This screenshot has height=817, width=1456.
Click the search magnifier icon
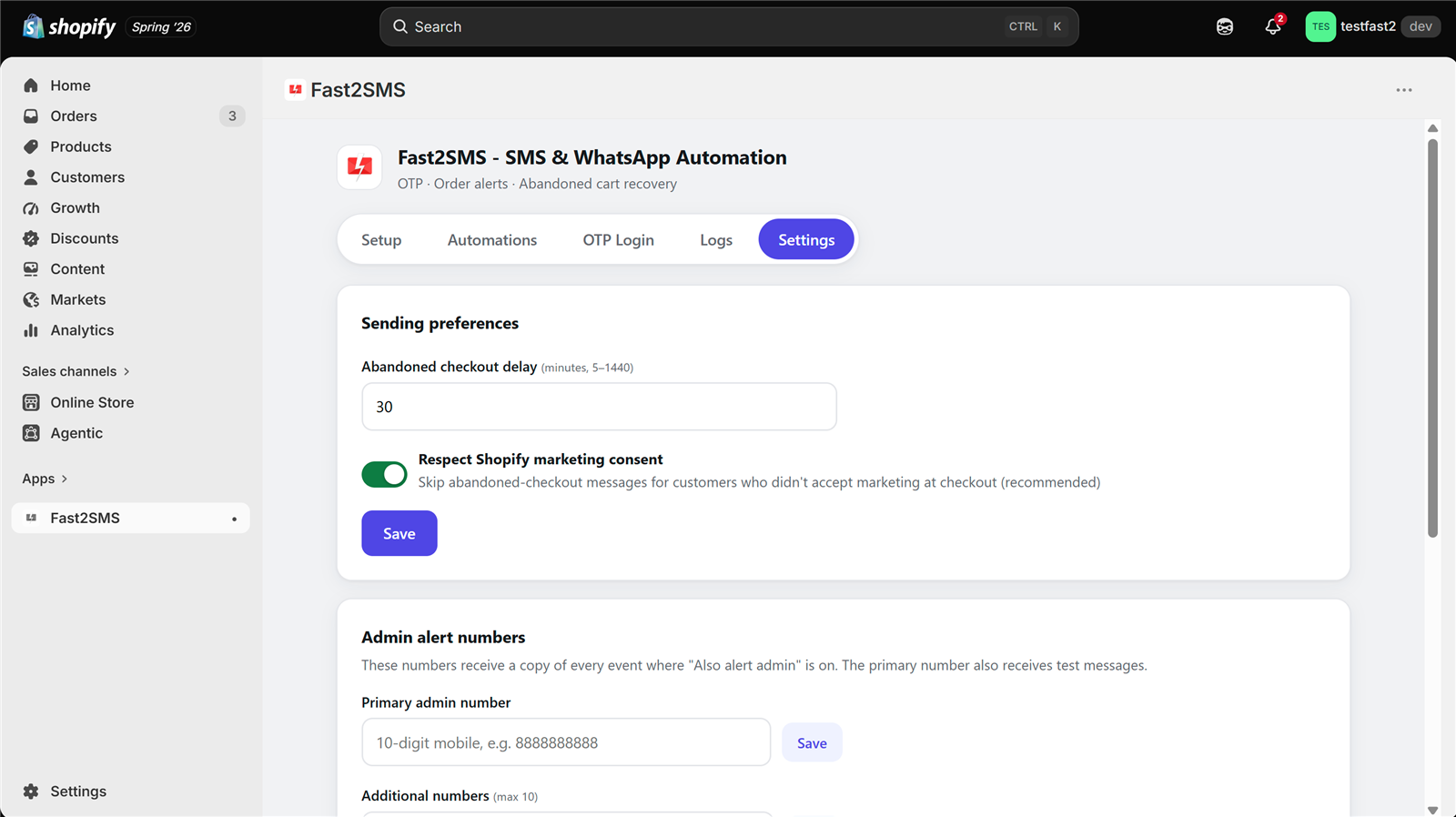[x=400, y=26]
